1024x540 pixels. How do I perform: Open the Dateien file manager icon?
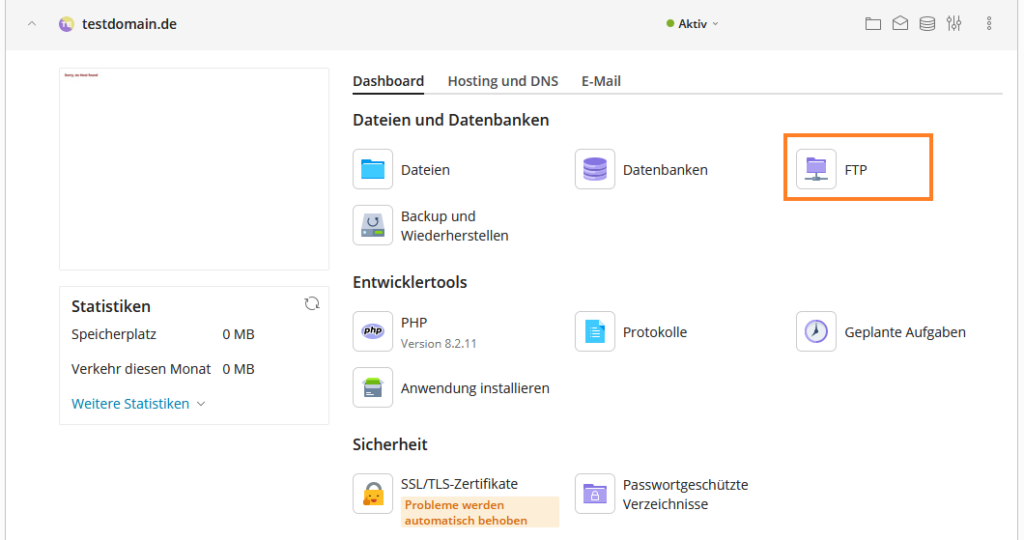click(373, 169)
